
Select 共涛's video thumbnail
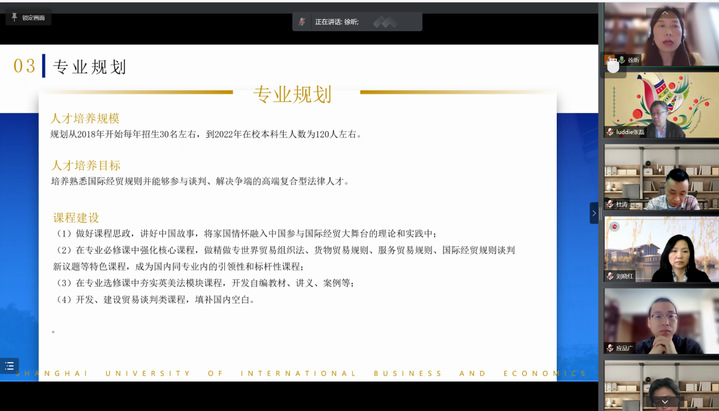(x=658, y=178)
